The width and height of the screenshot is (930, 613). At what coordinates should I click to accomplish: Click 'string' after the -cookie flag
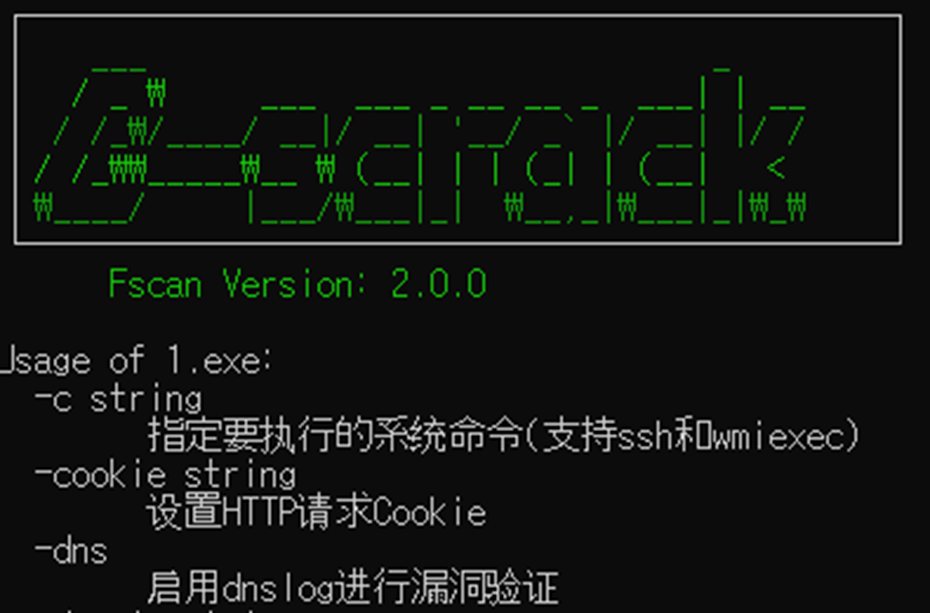tap(240, 475)
